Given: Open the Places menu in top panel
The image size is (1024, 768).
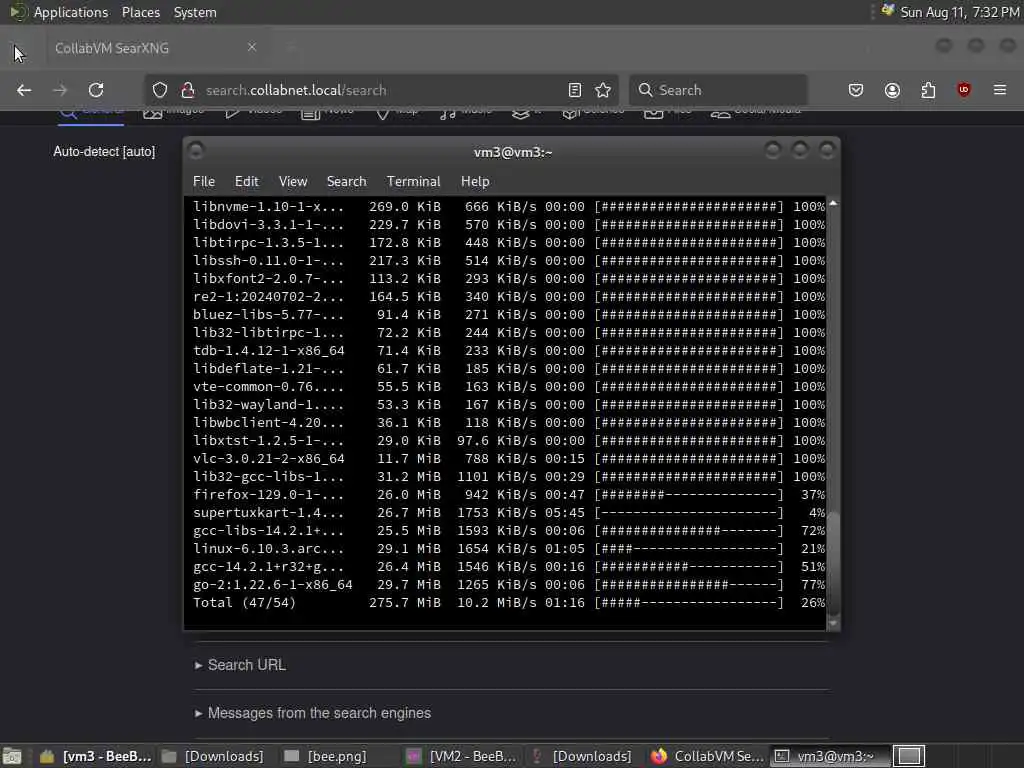Looking at the screenshot, I should coord(140,12).
